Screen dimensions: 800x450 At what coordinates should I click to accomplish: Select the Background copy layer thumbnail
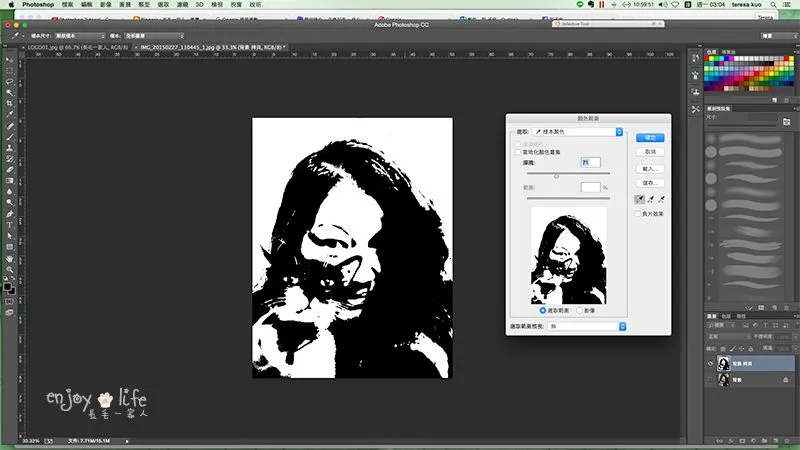coord(723,363)
